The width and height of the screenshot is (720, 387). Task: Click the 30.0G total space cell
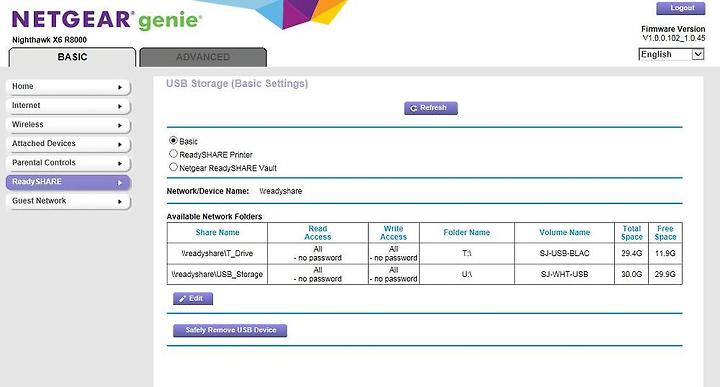click(x=631, y=275)
